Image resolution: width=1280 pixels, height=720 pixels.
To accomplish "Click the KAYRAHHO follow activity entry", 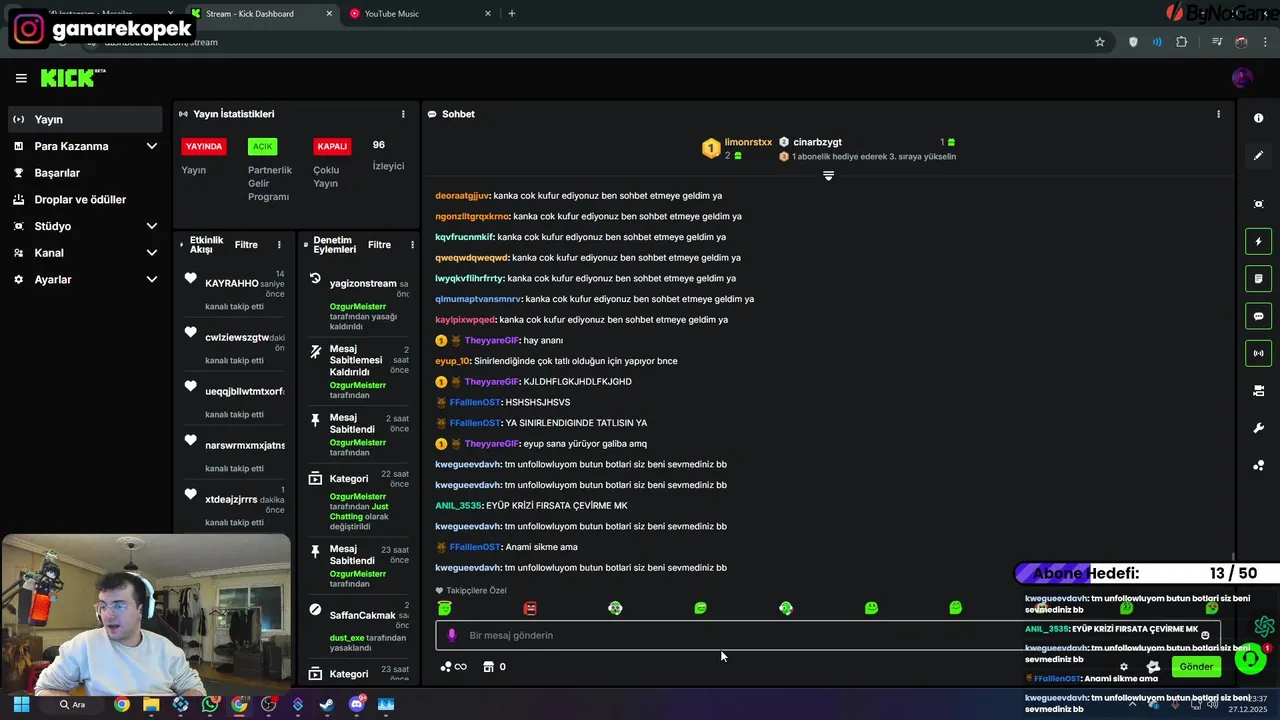I will pos(234,289).
